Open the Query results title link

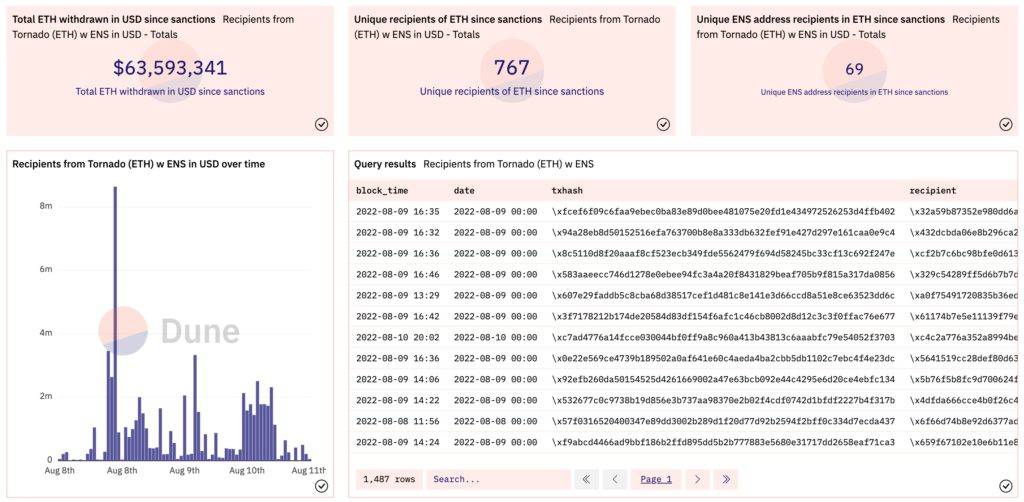[x=385, y=163]
